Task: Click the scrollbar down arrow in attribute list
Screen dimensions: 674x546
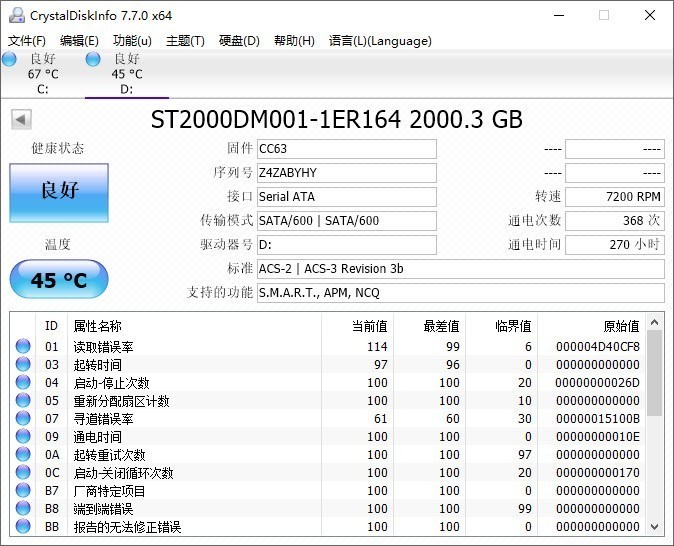Action: point(655,527)
